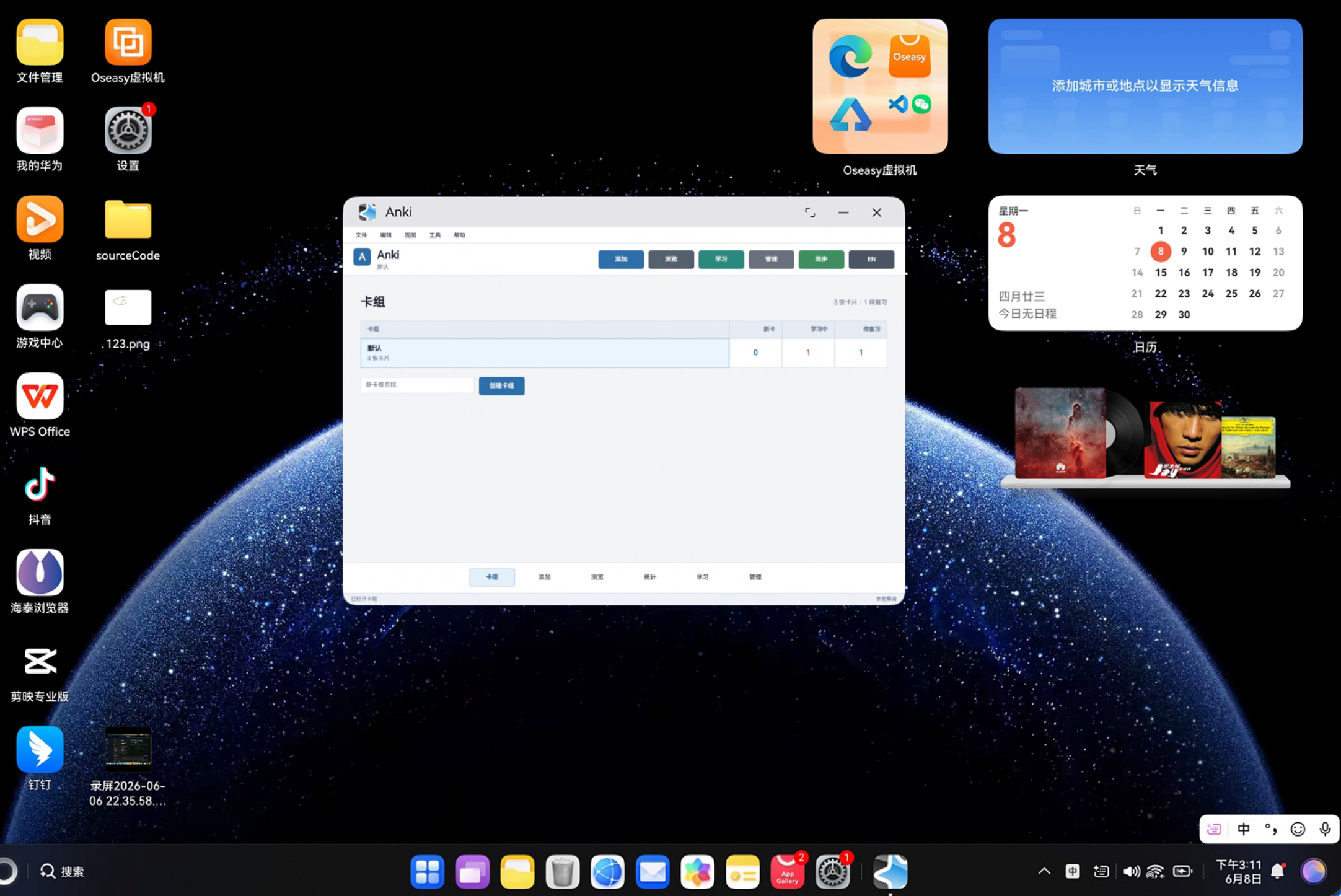The height and width of the screenshot is (896, 1341).
Task: Open App Gallery in the dock
Action: coord(788,872)
